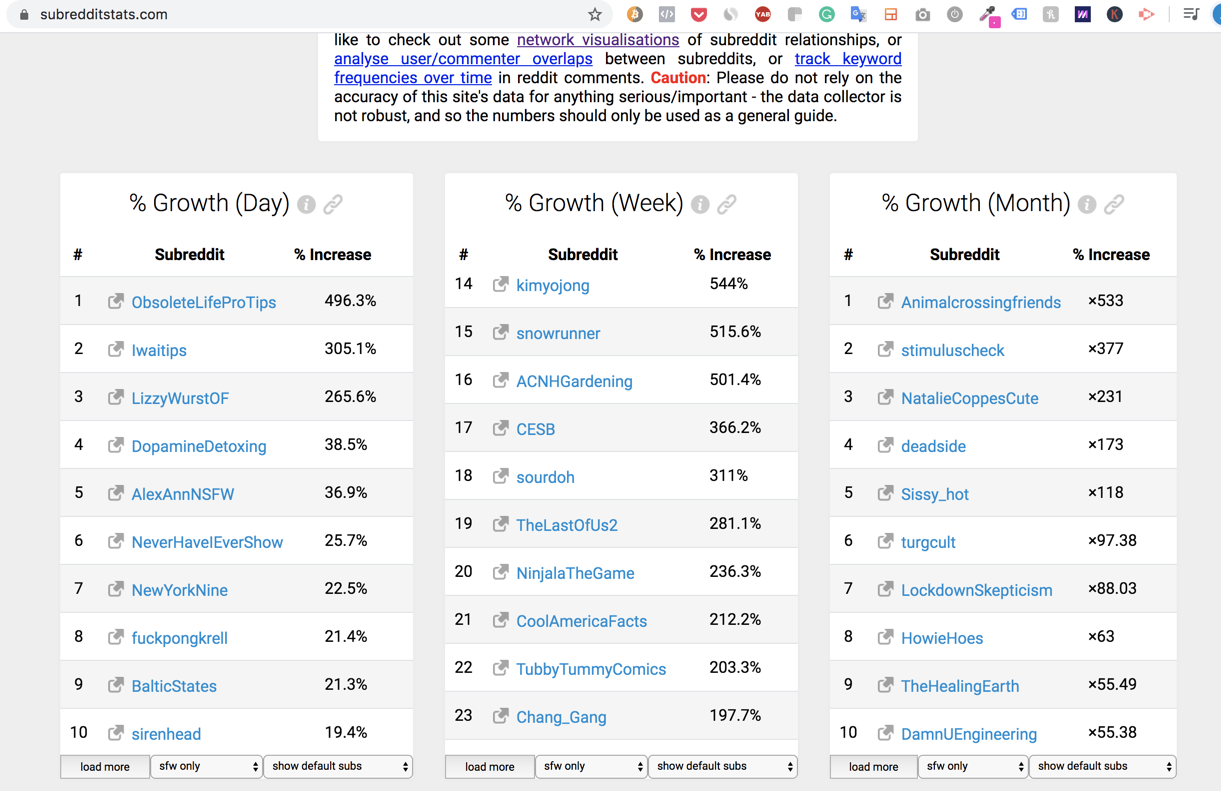Open the code brackets extension icon
Screen dimensions: 1221x791
(667, 14)
